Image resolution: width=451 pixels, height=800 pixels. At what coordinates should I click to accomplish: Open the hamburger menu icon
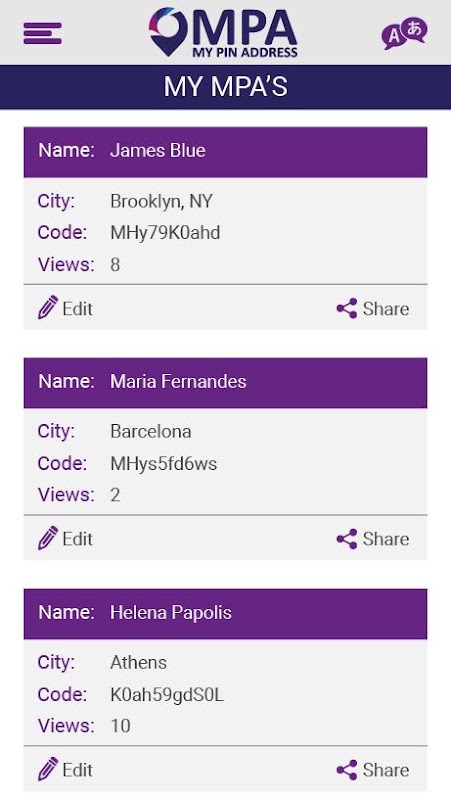click(x=42, y=33)
